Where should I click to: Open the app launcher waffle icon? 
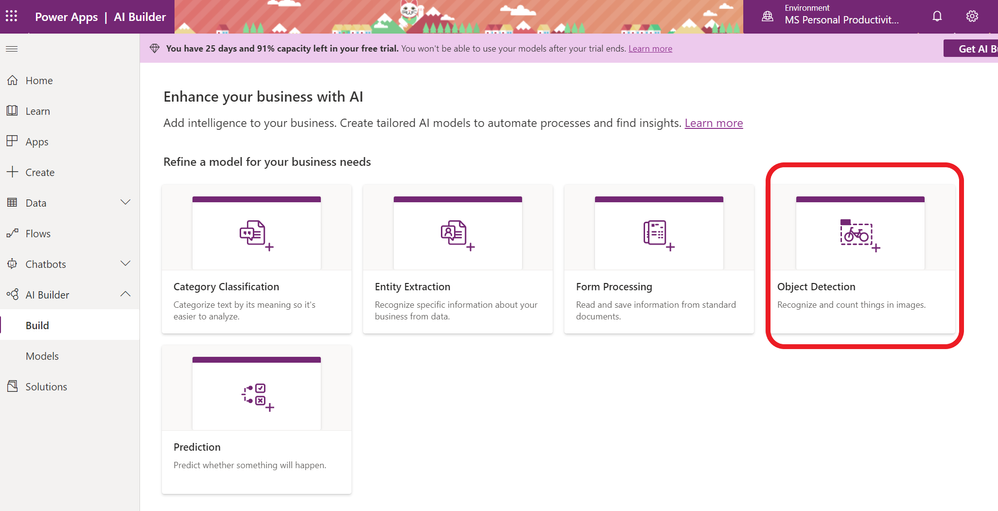click(11, 17)
